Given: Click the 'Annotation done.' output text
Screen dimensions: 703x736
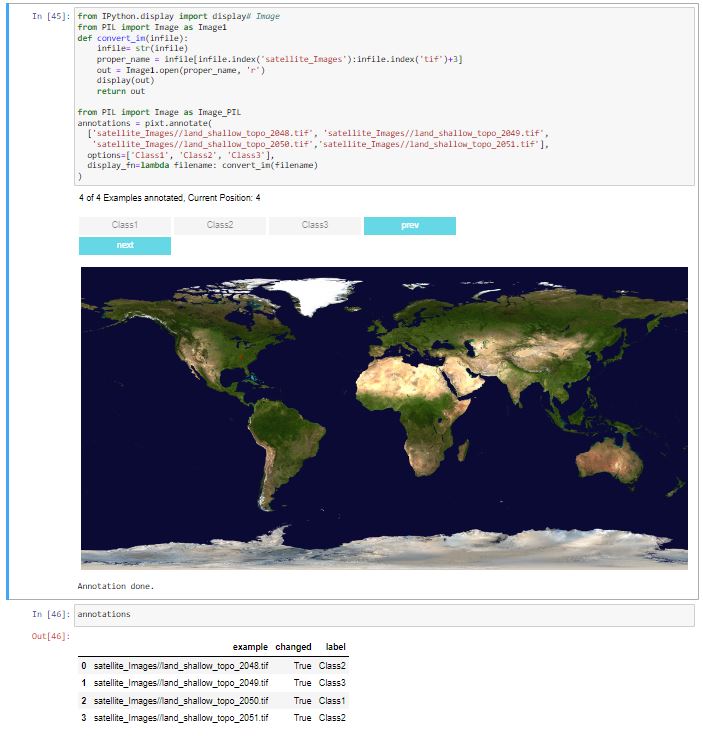Looking at the screenshot, I should click(x=116, y=586).
